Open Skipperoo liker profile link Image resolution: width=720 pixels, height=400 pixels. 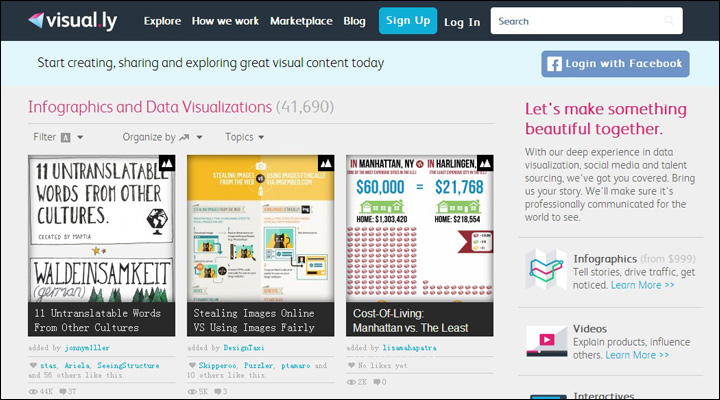point(218,366)
